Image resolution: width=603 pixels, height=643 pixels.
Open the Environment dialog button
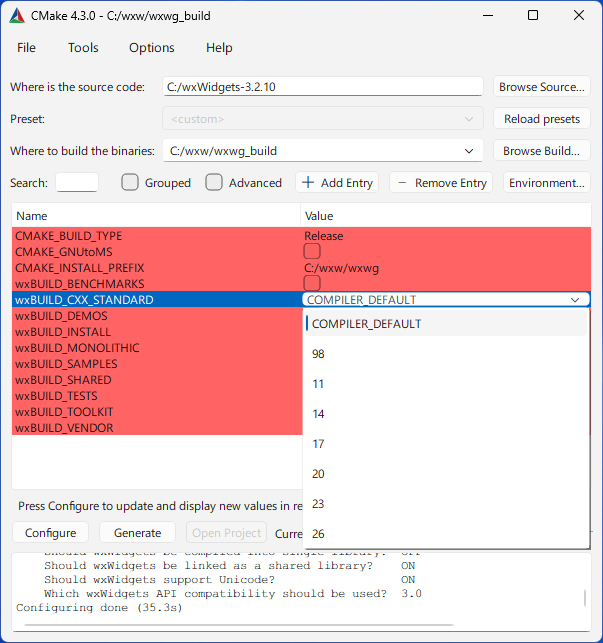point(546,182)
